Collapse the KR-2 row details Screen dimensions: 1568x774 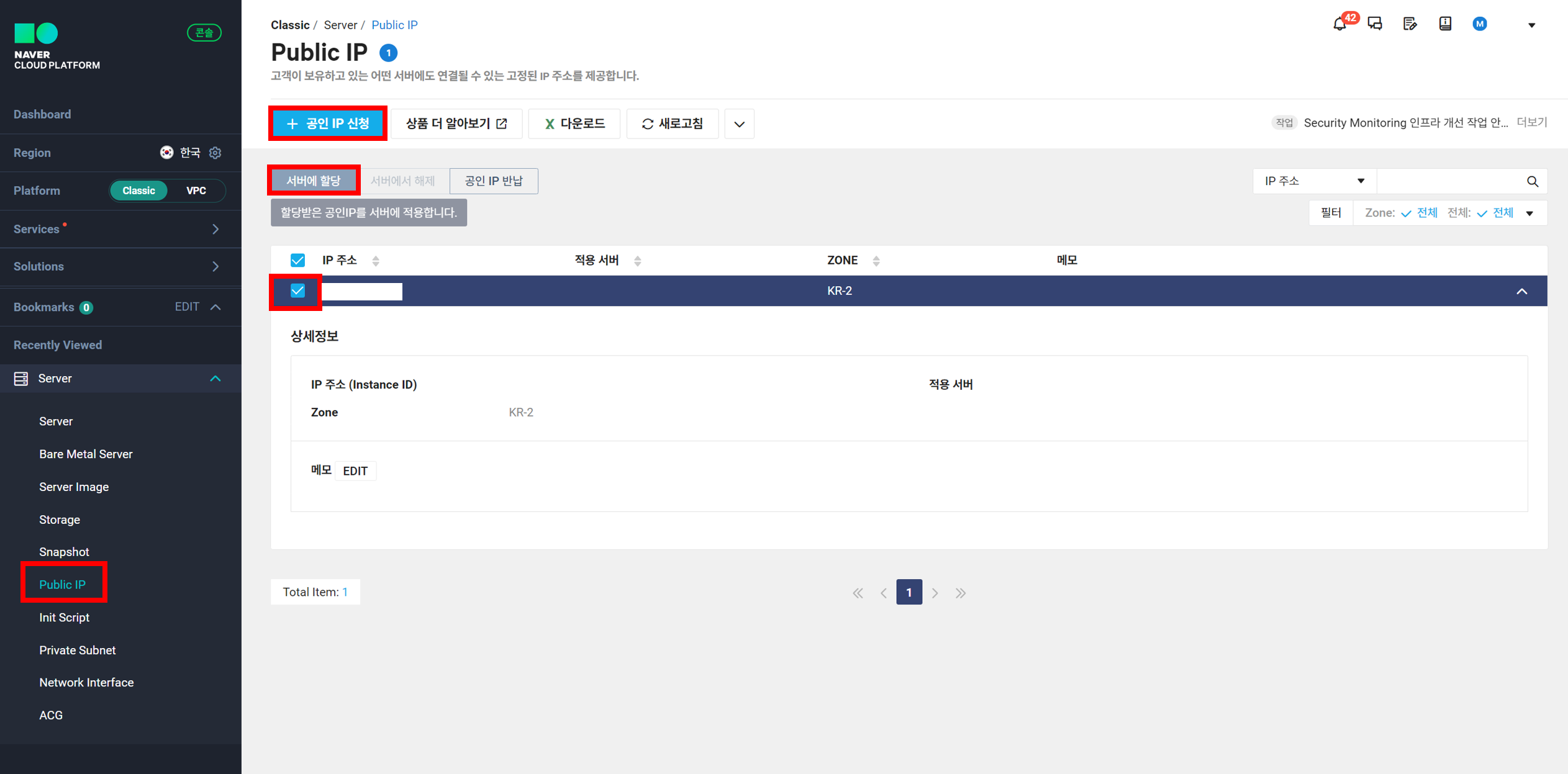pos(1521,291)
